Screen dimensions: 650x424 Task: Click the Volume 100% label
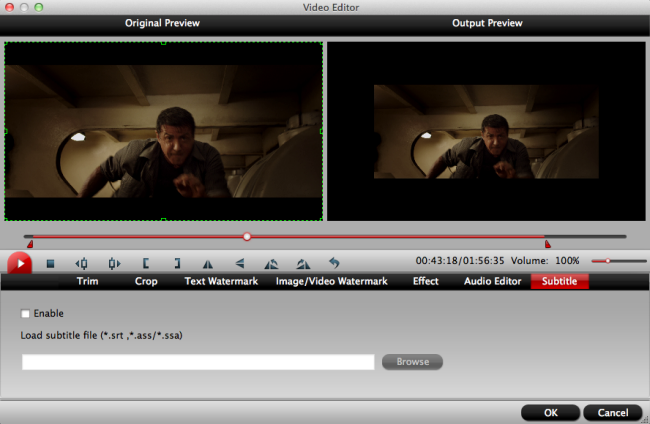pyautogui.click(x=545, y=261)
